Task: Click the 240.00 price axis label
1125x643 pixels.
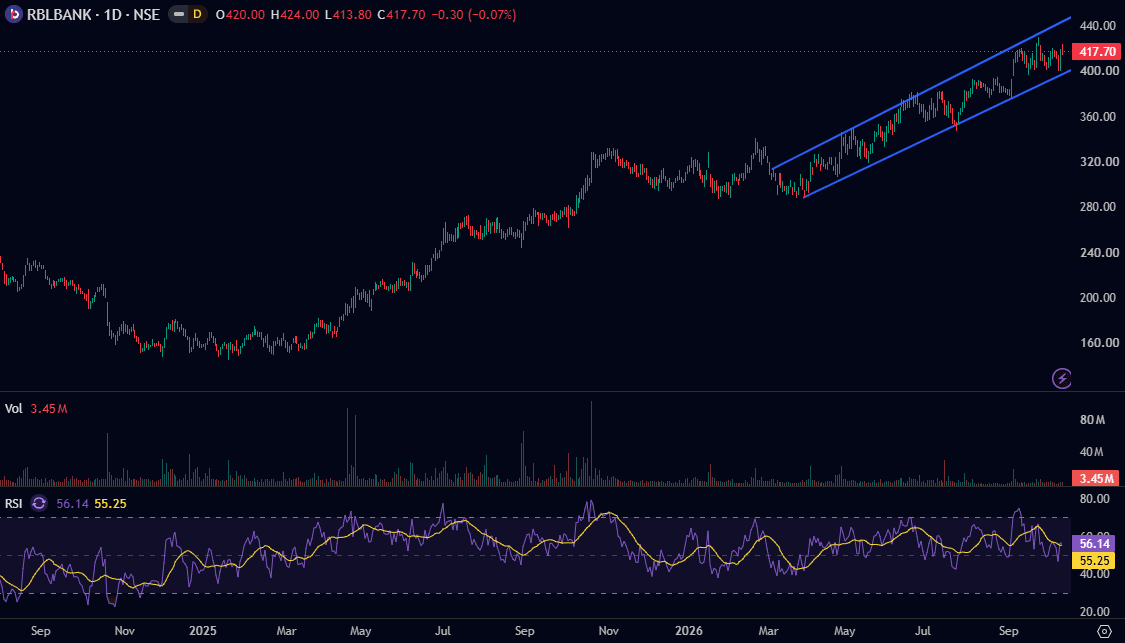Action: tap(1098, 252)
